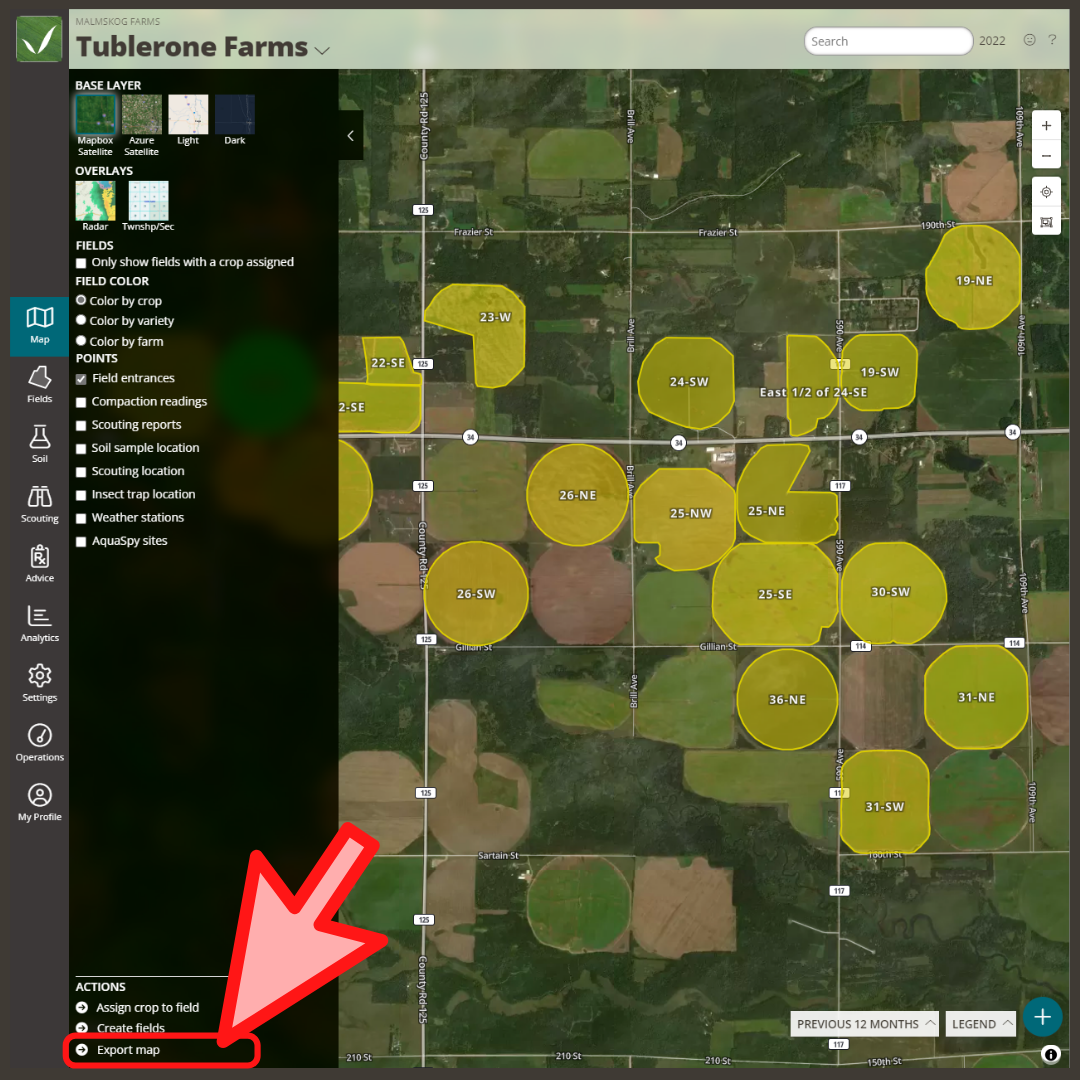
Task: Open the Scouting section in sidebar
Action: click(39, 504)
